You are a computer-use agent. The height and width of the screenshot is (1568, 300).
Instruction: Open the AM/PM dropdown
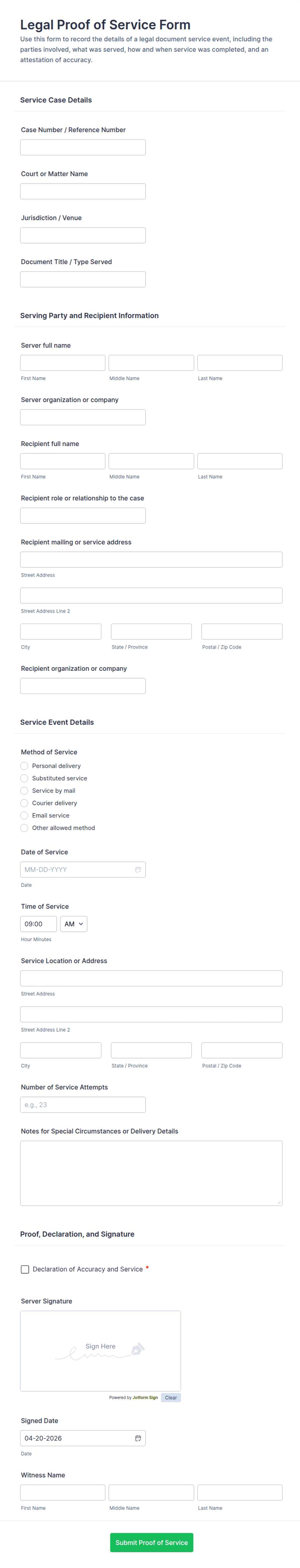(x=74, y=924)
